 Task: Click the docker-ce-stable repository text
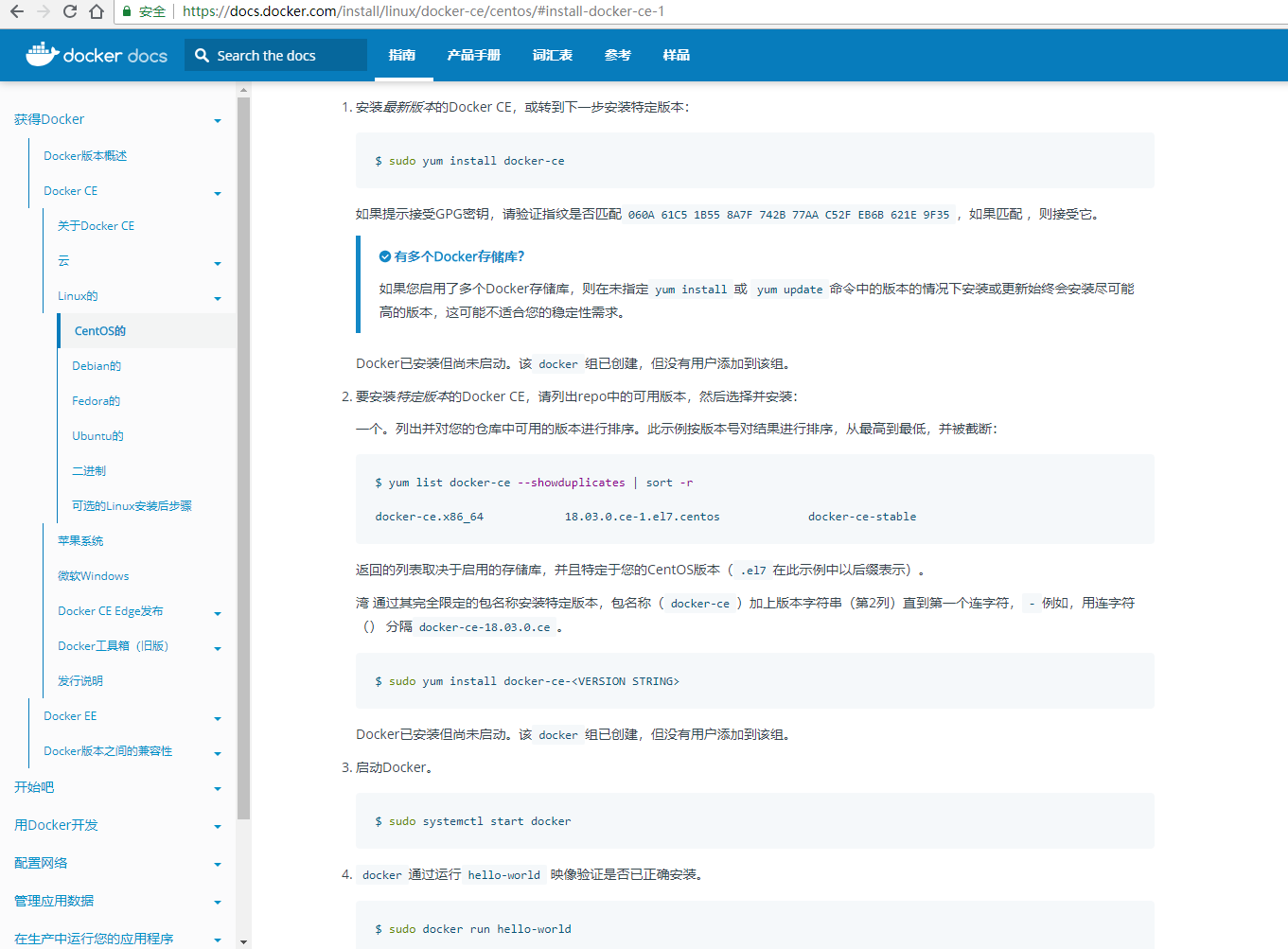[x=862, y=517]
